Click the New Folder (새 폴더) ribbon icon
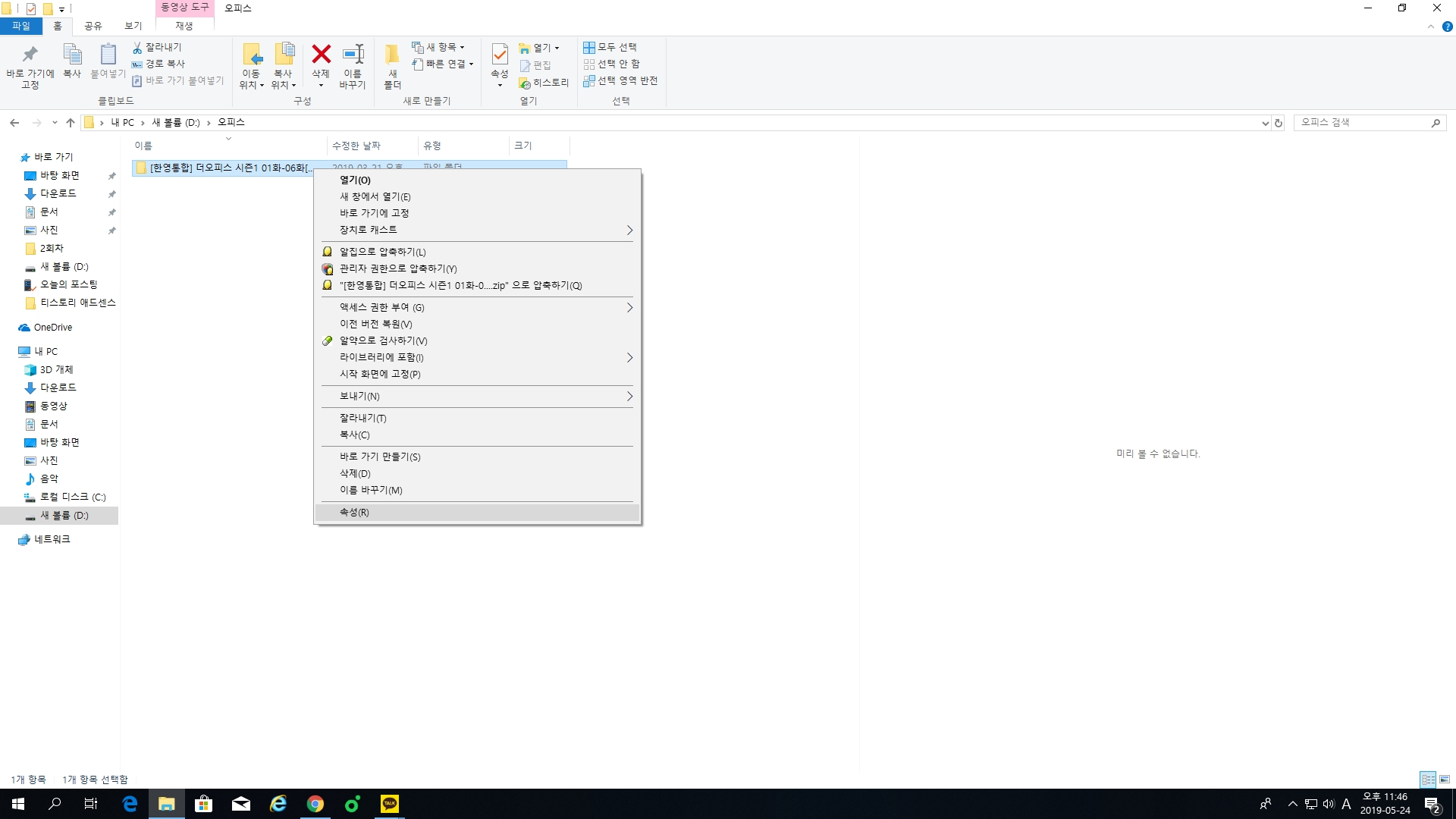 coord(392,55)
